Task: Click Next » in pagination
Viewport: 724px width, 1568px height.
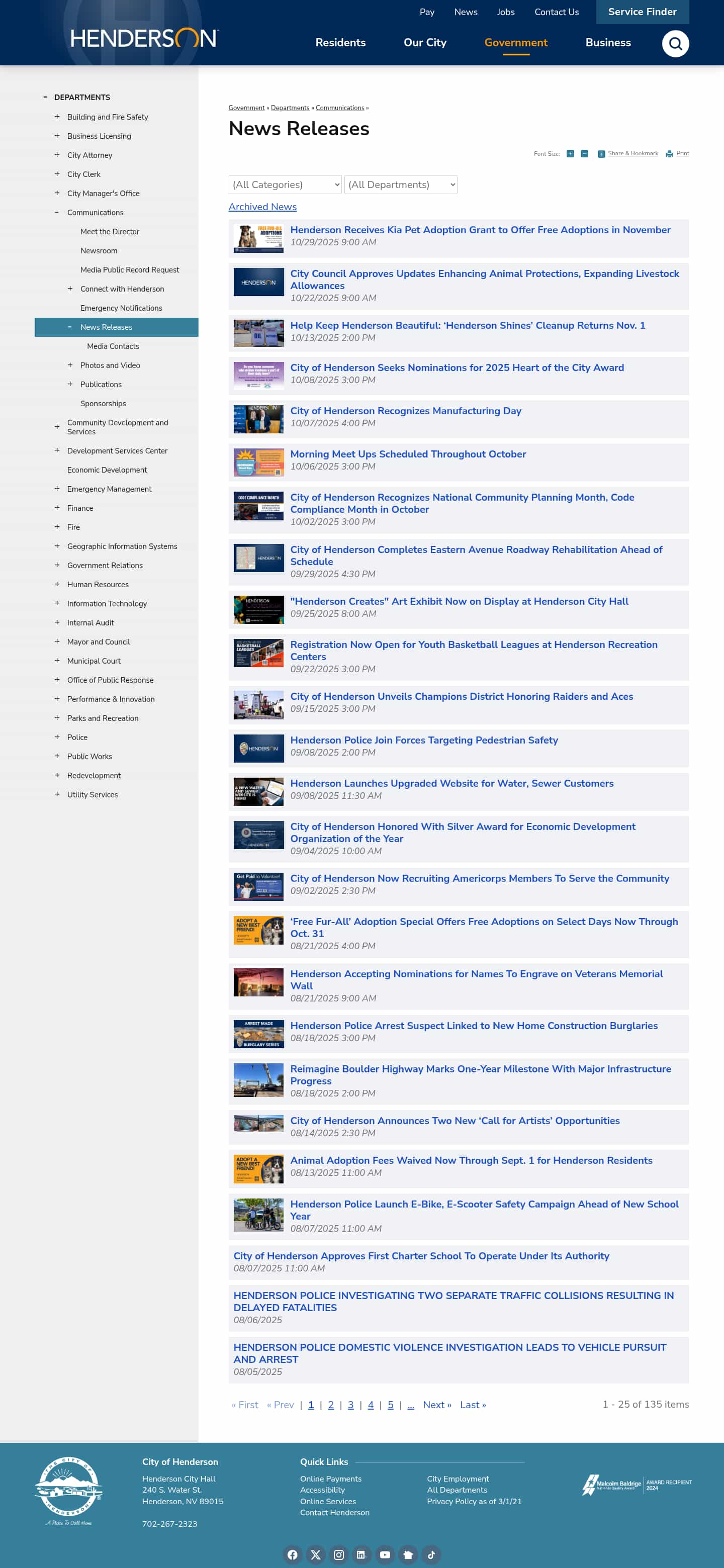Action: [436, 1404]
